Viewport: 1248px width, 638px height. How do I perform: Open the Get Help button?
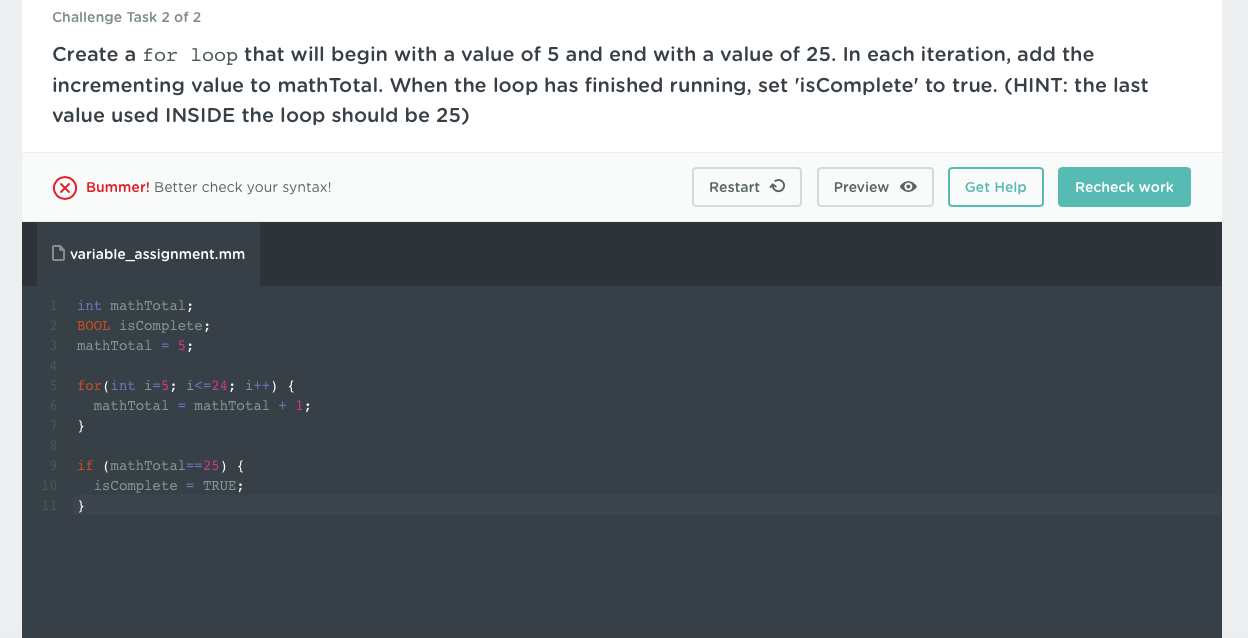(995, 187)
